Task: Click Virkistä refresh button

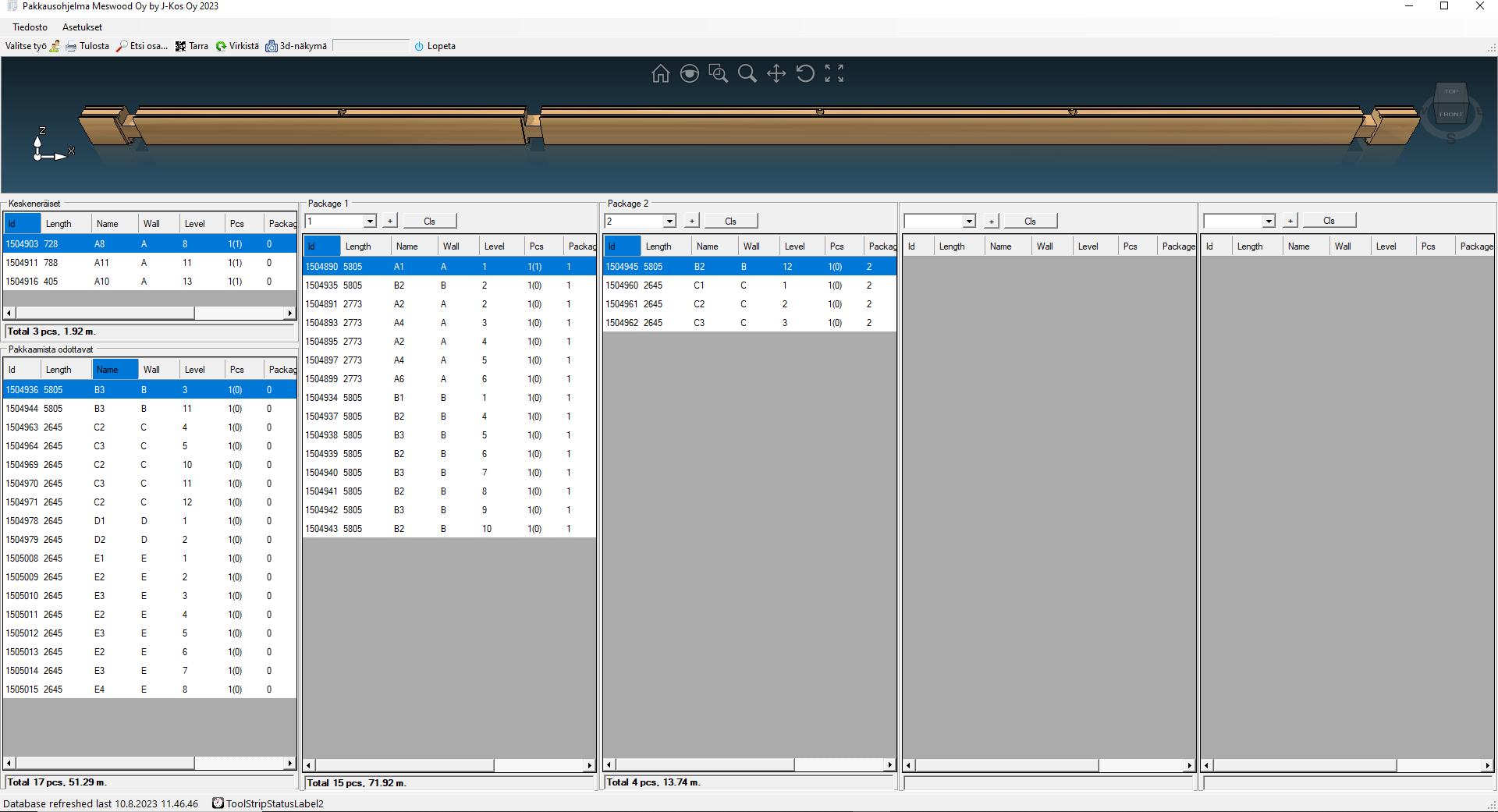Action: (x=237, y=46)
